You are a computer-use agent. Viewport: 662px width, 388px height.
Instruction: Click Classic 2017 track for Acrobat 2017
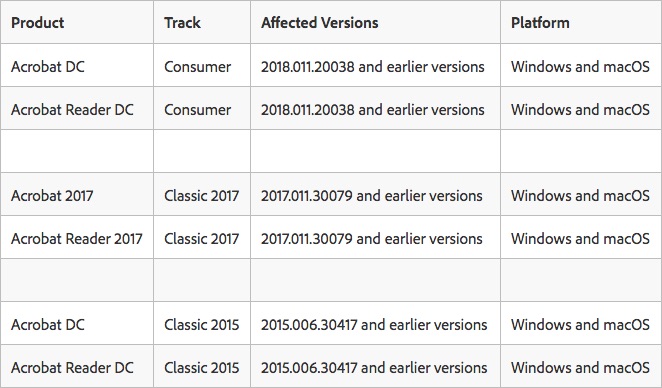tap(201, 196)
